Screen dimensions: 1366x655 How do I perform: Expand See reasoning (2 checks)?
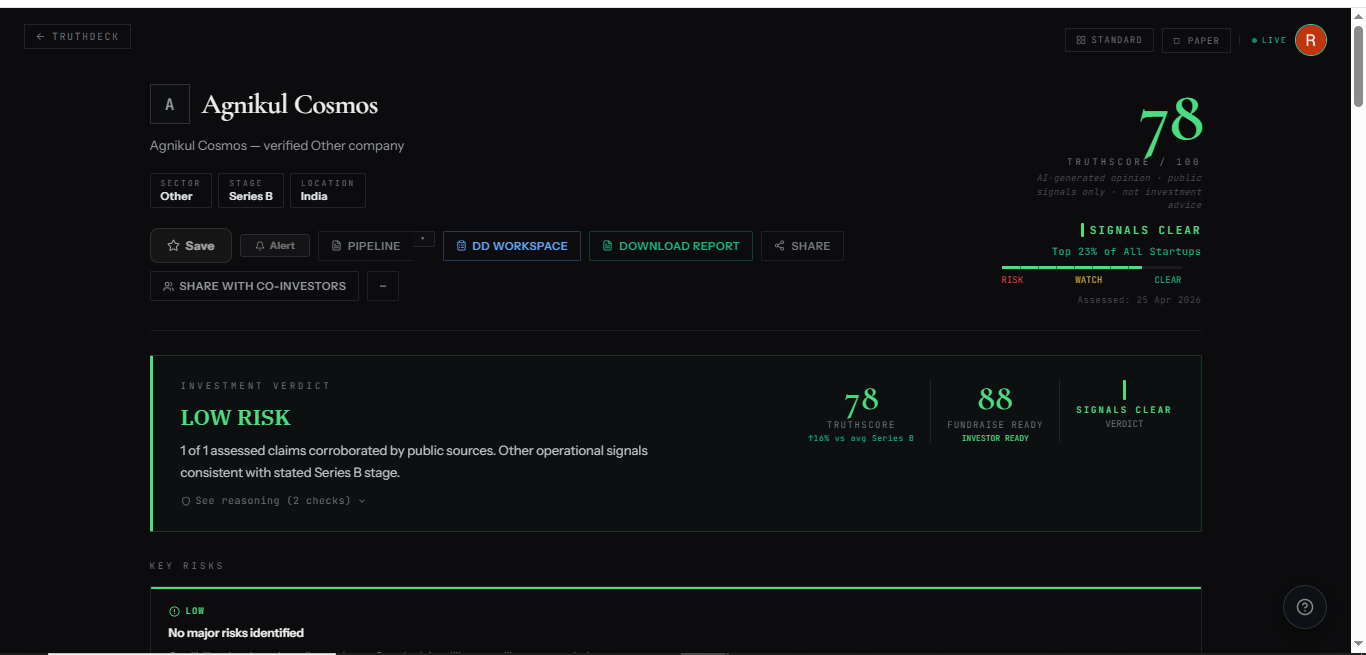click(x=273, y=500)
